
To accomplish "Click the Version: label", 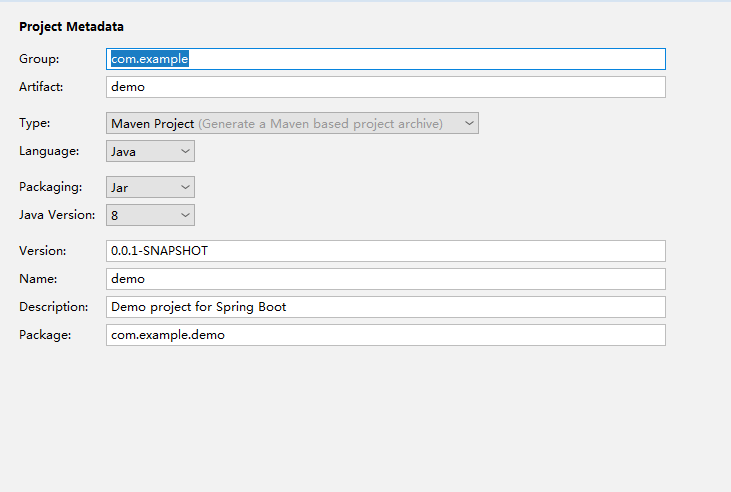I will (42, 251).
